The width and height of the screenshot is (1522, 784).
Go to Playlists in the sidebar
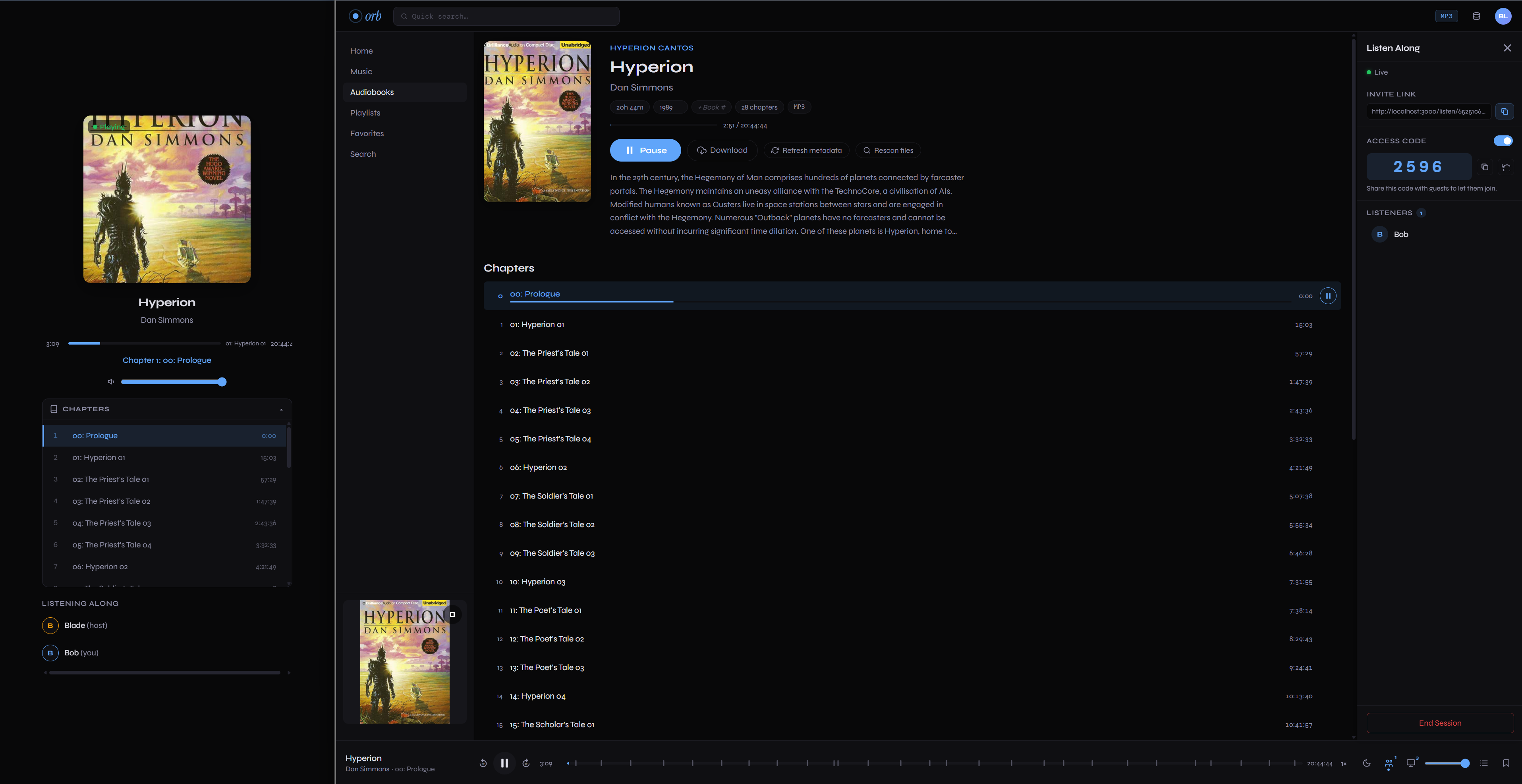point(365,113)
